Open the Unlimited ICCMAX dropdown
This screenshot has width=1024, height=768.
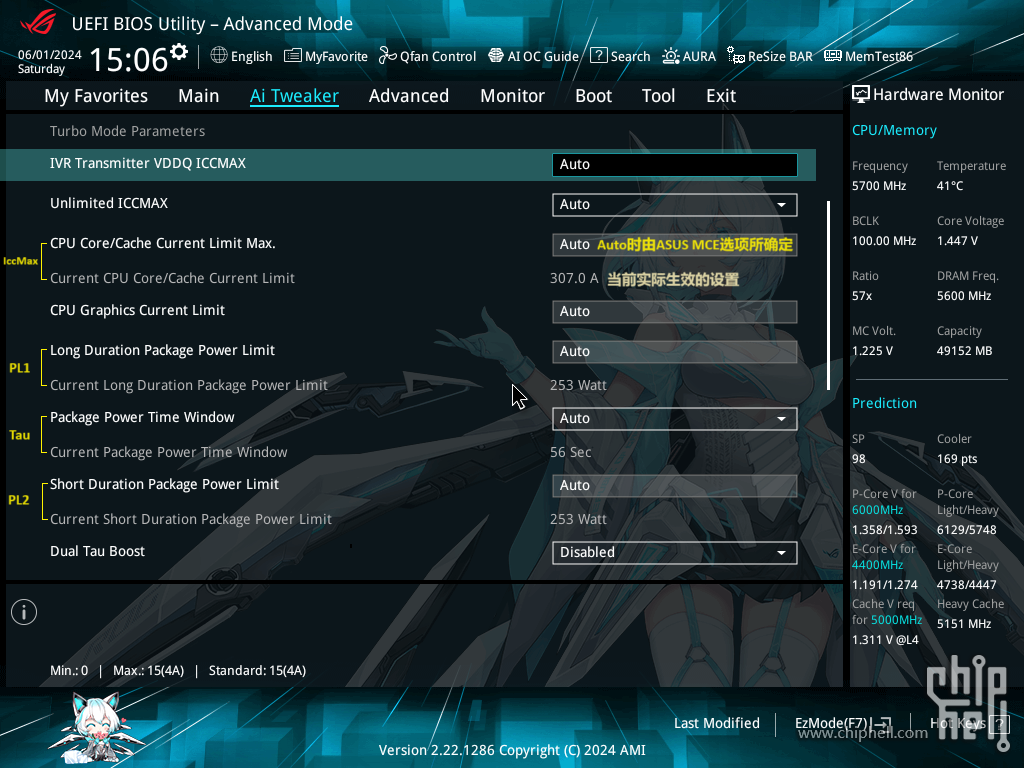675,204
